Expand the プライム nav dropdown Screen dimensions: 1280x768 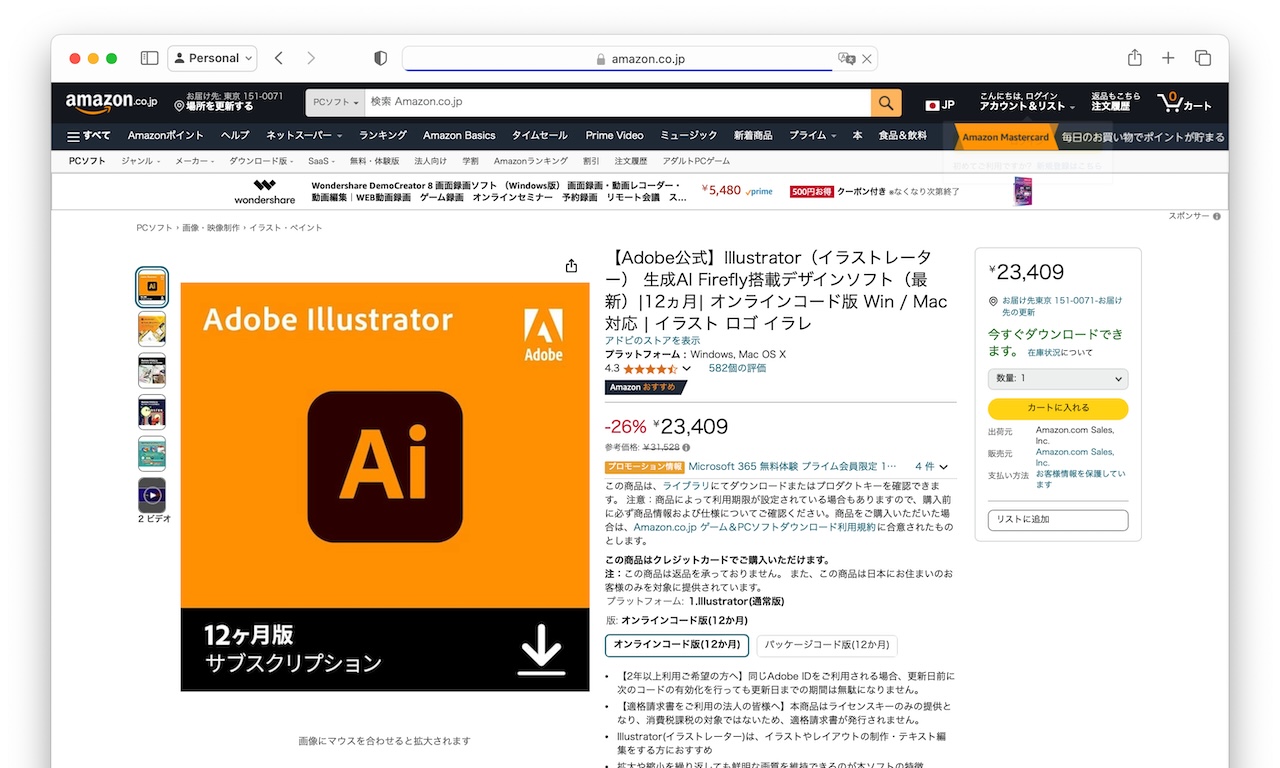(x=812, y=136)
